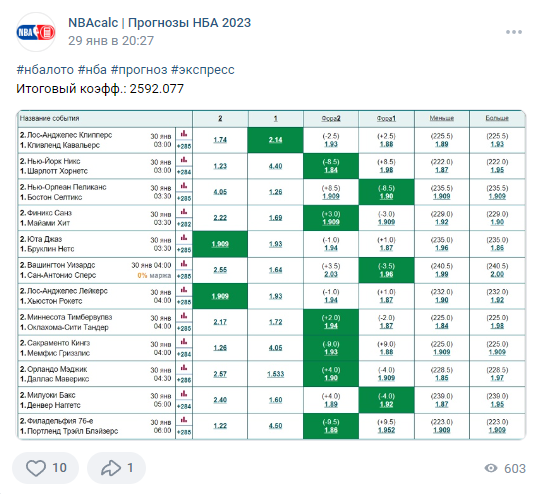Toggle highlighted 2.14 odds for Кавальерс win
535x494 pixels.
pos(275,140)
